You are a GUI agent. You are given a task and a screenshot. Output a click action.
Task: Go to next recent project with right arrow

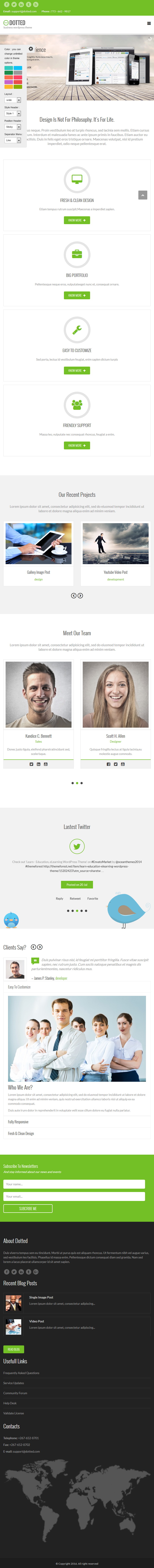click(80, 595)
